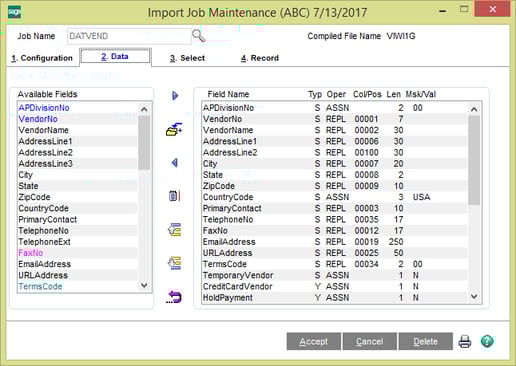Go to the 4. Record tab
Viewport: 516px width, 366px height.
click(x=260, y=58)
